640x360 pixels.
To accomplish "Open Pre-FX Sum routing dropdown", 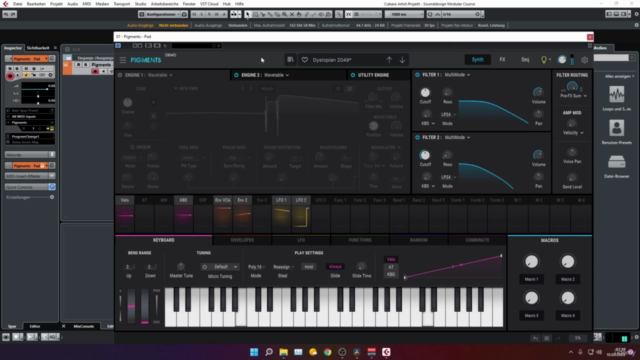I will (573, 96).
